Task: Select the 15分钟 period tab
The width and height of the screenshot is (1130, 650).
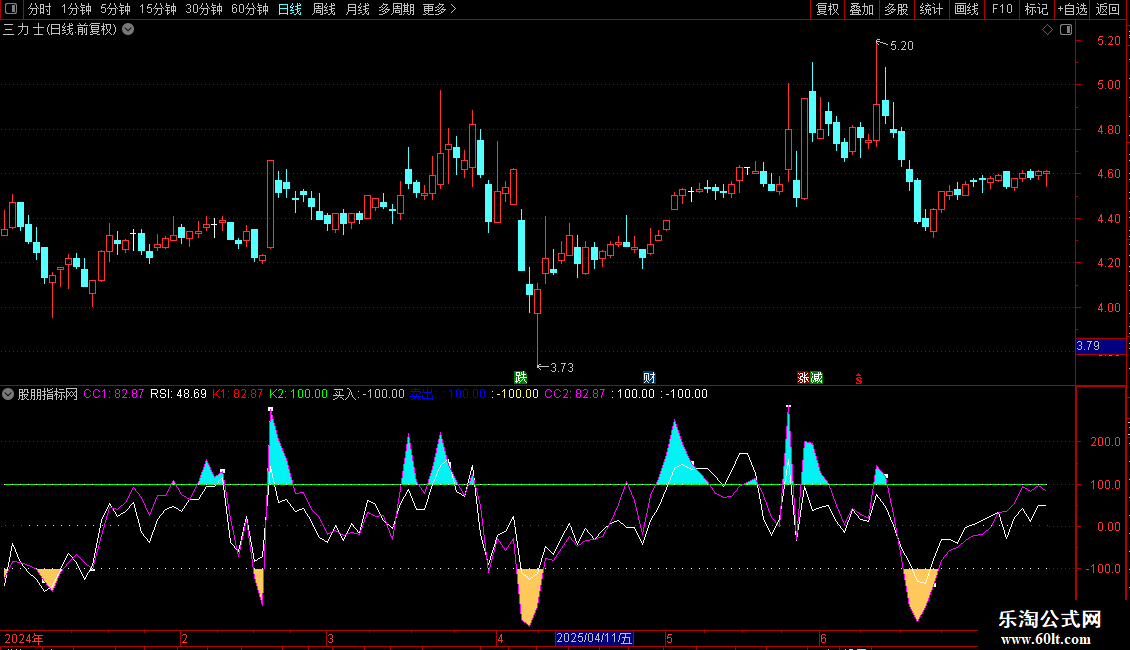Action: point(158,9)
